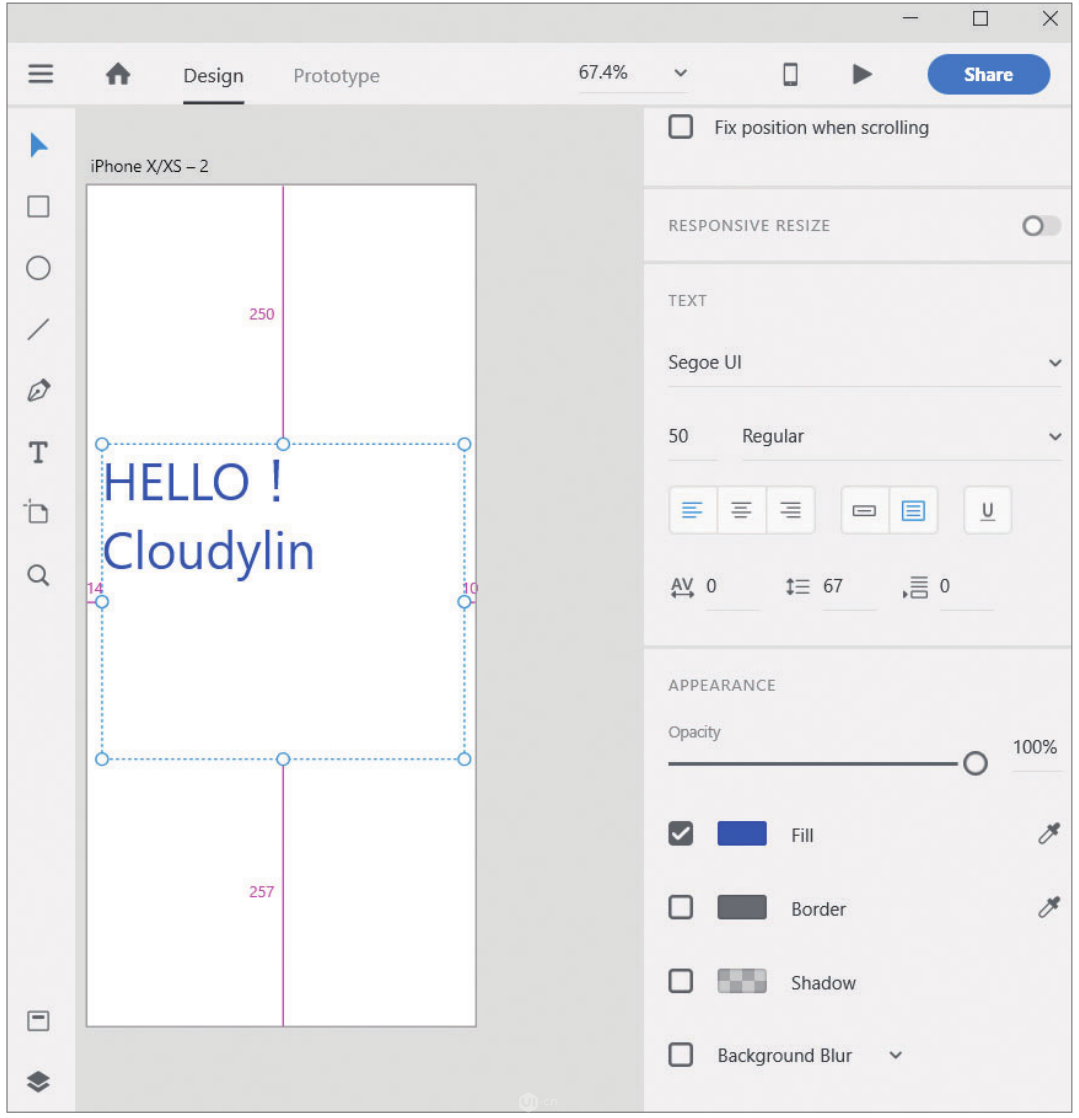Enable the Shadow checkbox
The width and height of the screenshot is (1079, 1118).
(681, 982)
